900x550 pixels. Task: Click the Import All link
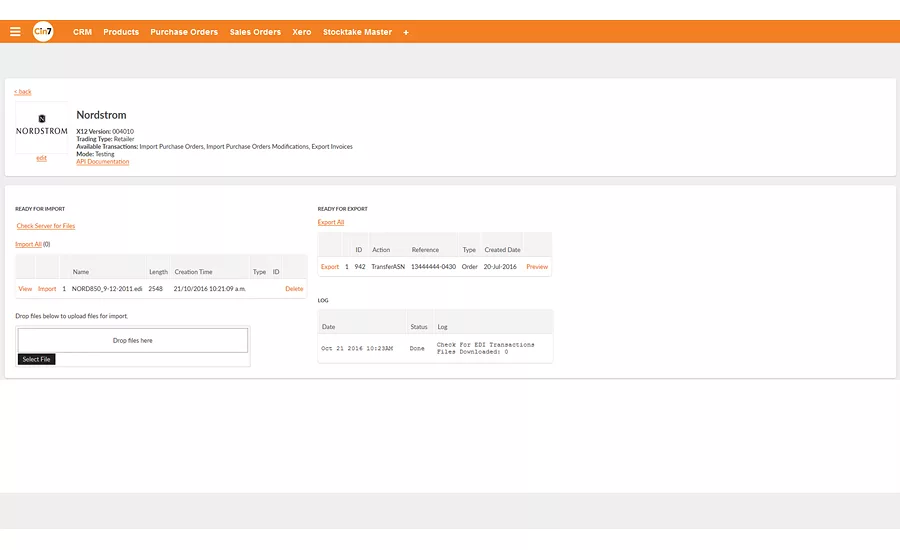click(28, 244)
